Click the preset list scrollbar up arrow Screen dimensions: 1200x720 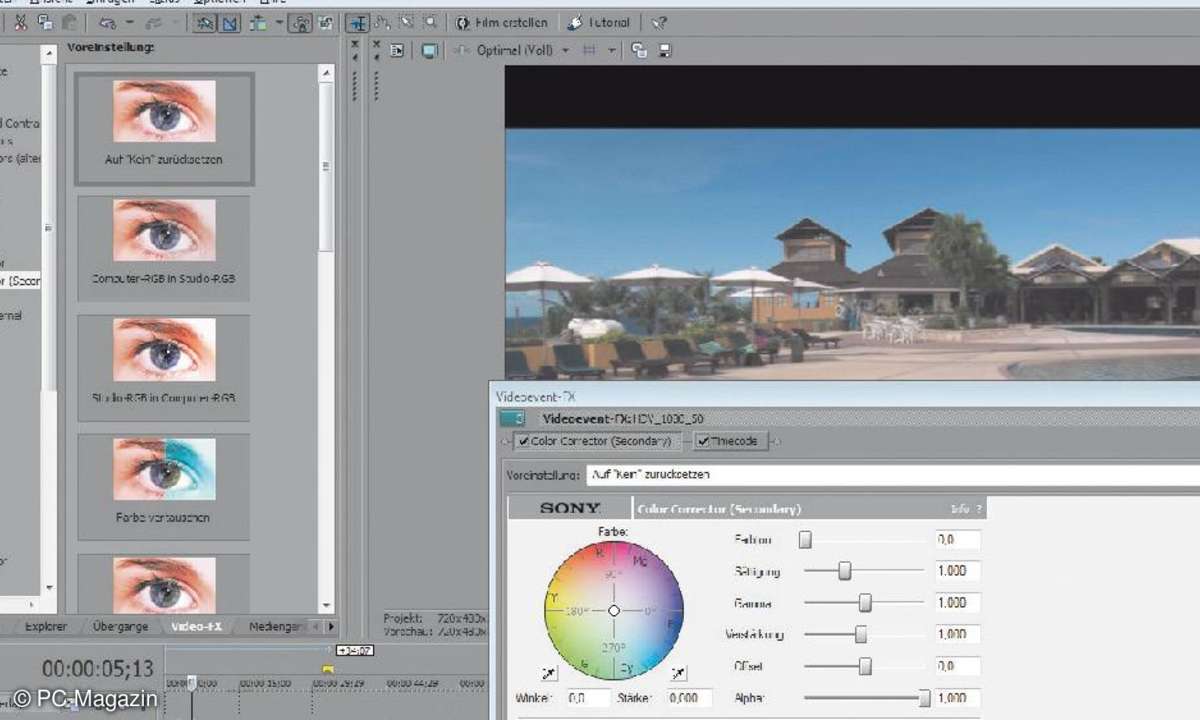326,73
